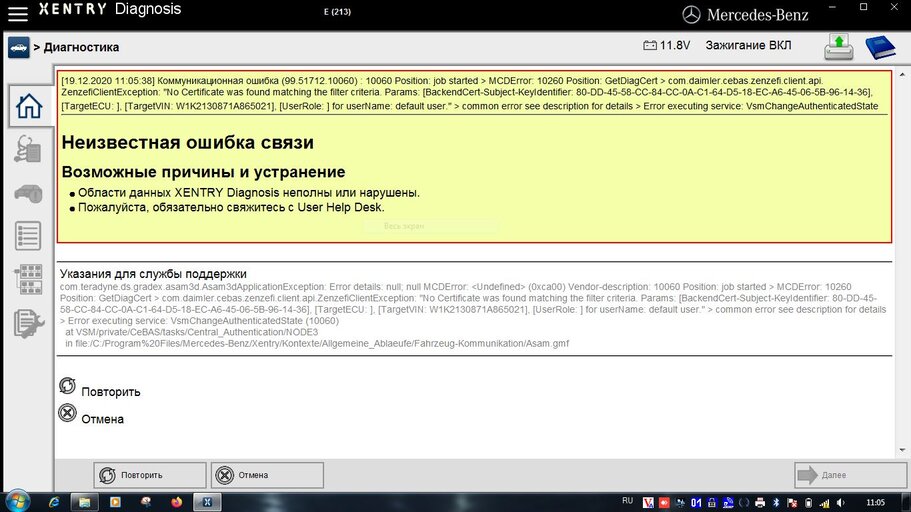Click the Зажигание ВКЛ status text
The image size is (911, 512).
[x=748, y=45]
